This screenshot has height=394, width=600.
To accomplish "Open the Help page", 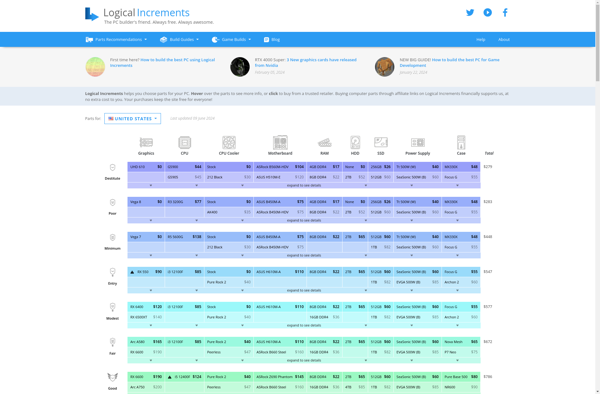I will point(481,39).
